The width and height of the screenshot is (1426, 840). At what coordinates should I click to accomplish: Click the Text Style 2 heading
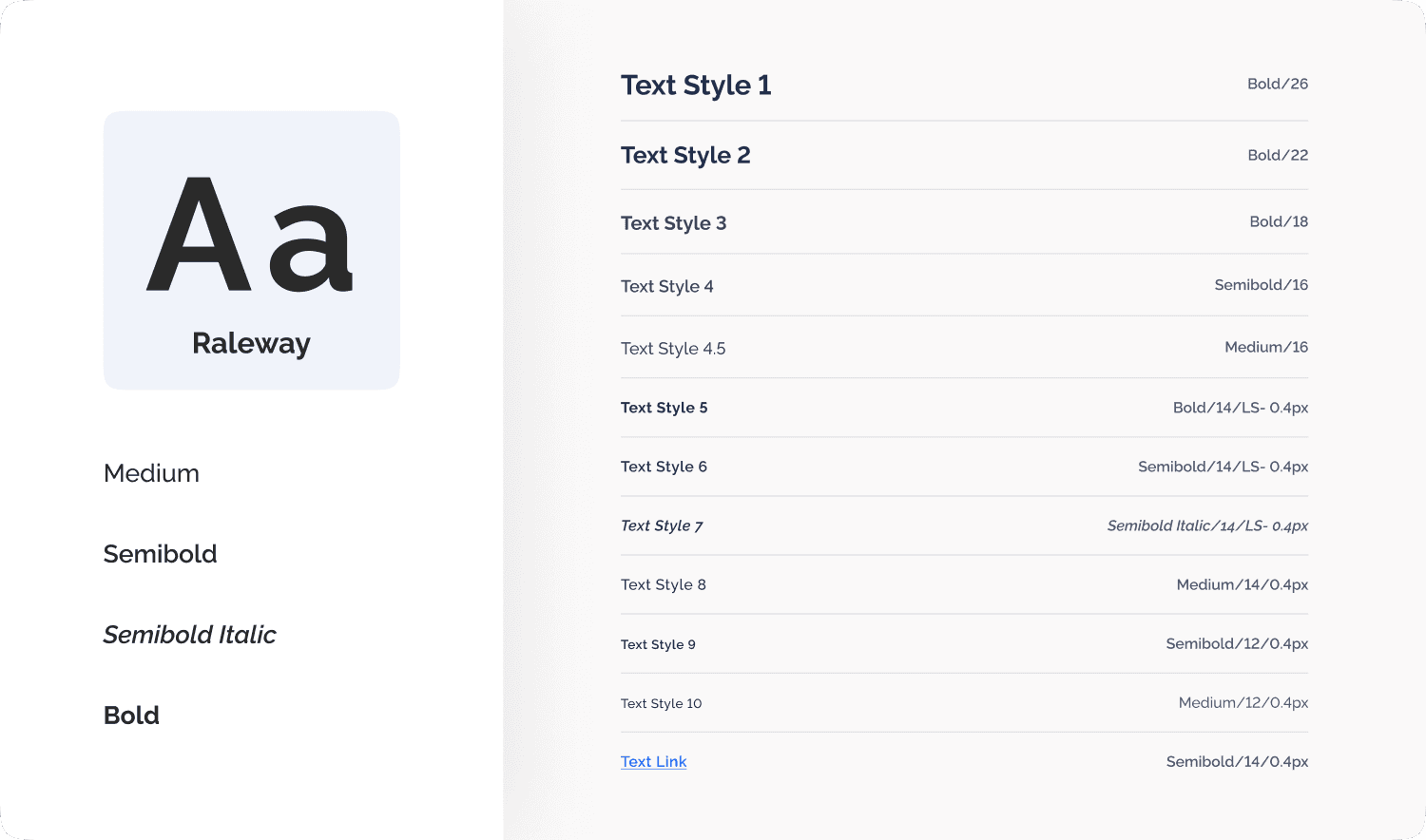point(685,155)
